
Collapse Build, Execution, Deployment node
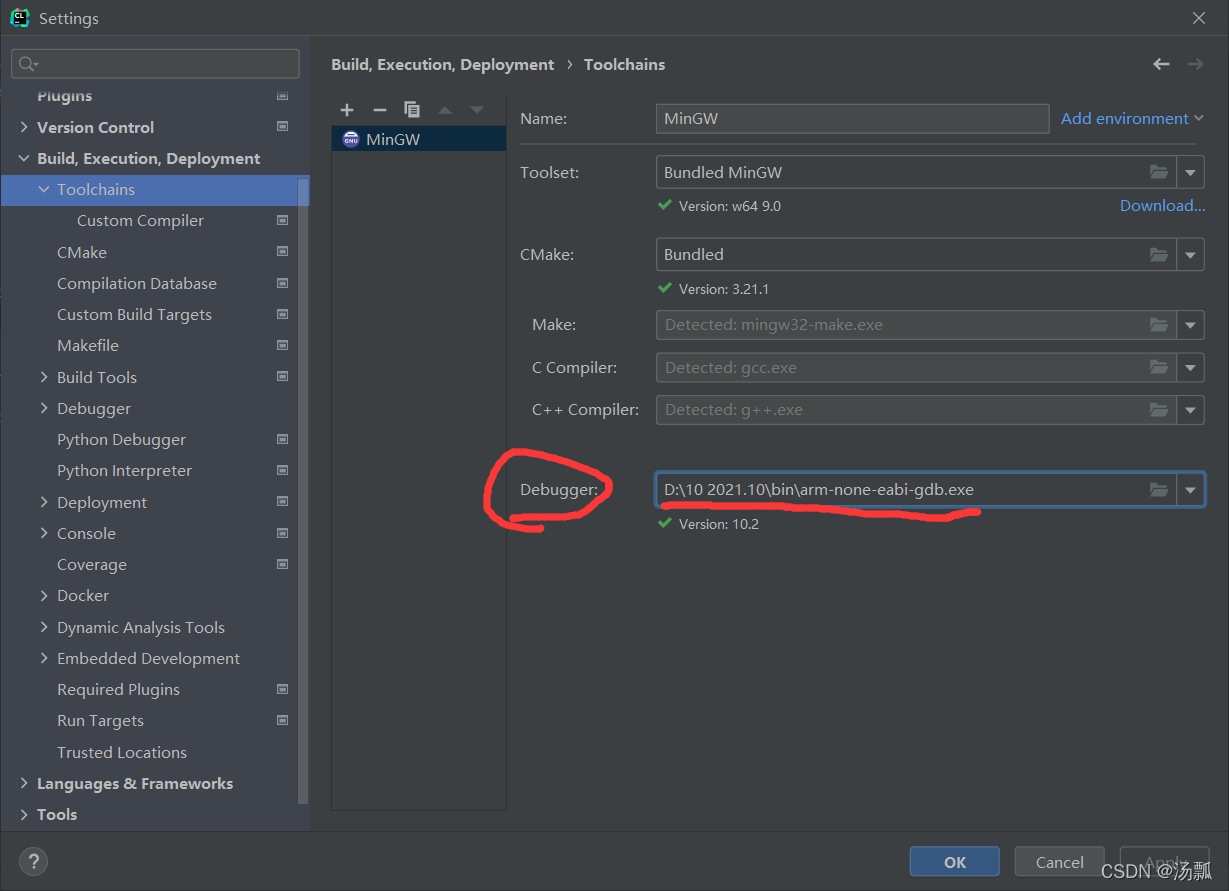pos(24,158)
